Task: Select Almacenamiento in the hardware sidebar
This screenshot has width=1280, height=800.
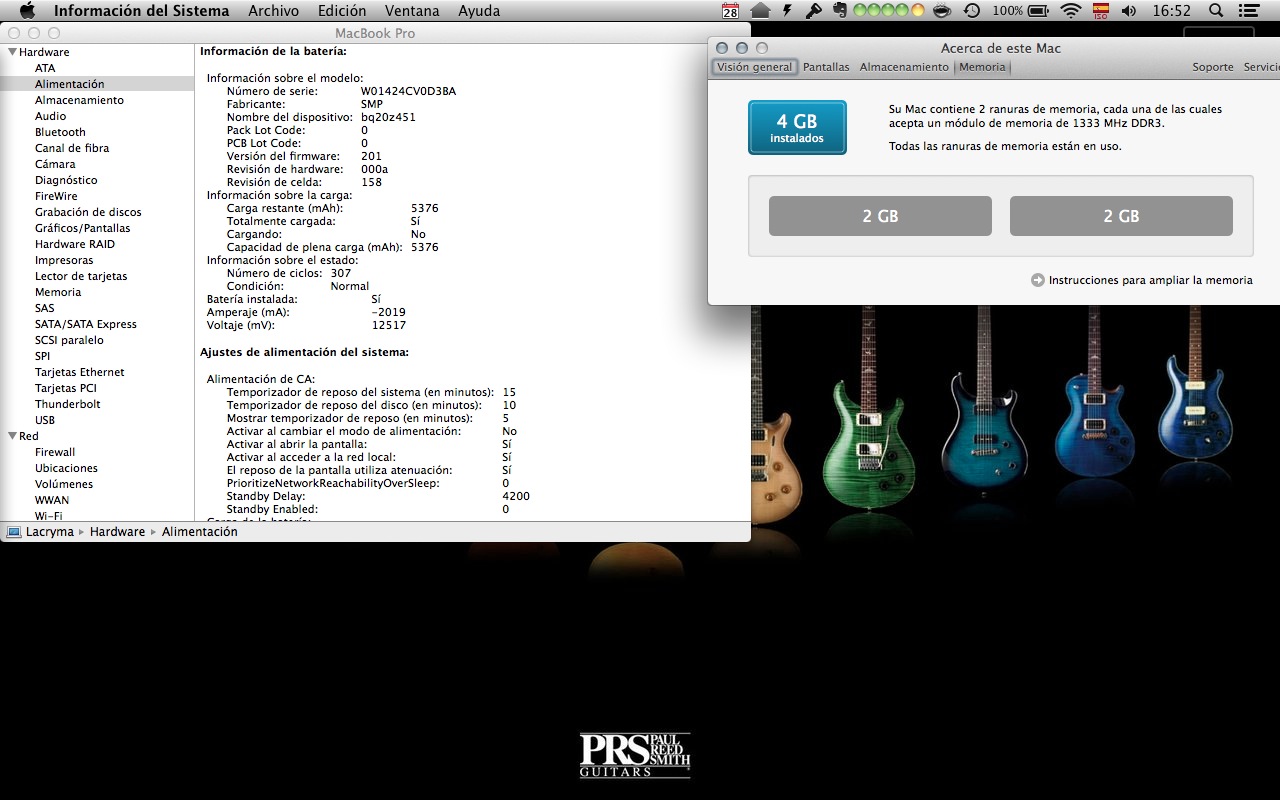Action: coord(79,100)
